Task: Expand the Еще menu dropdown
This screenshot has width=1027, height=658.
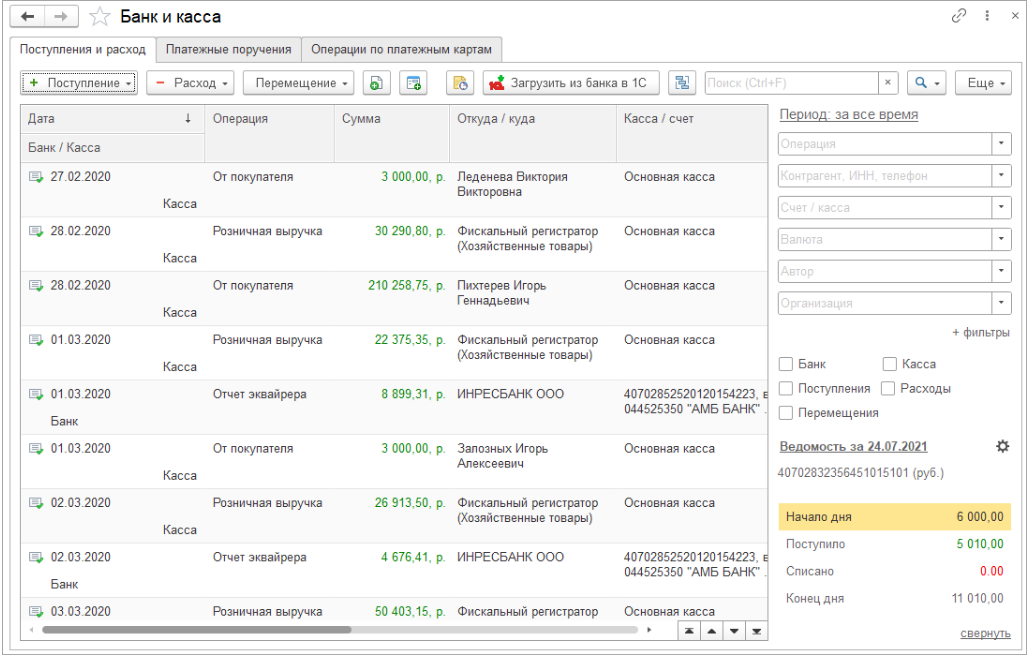Action: tap(983, 83)
